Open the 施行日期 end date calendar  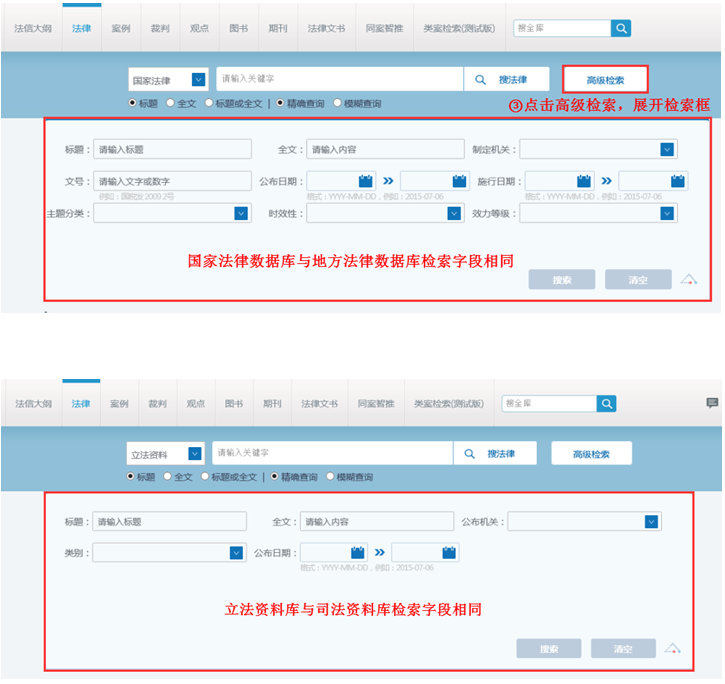tap(678, 181)
